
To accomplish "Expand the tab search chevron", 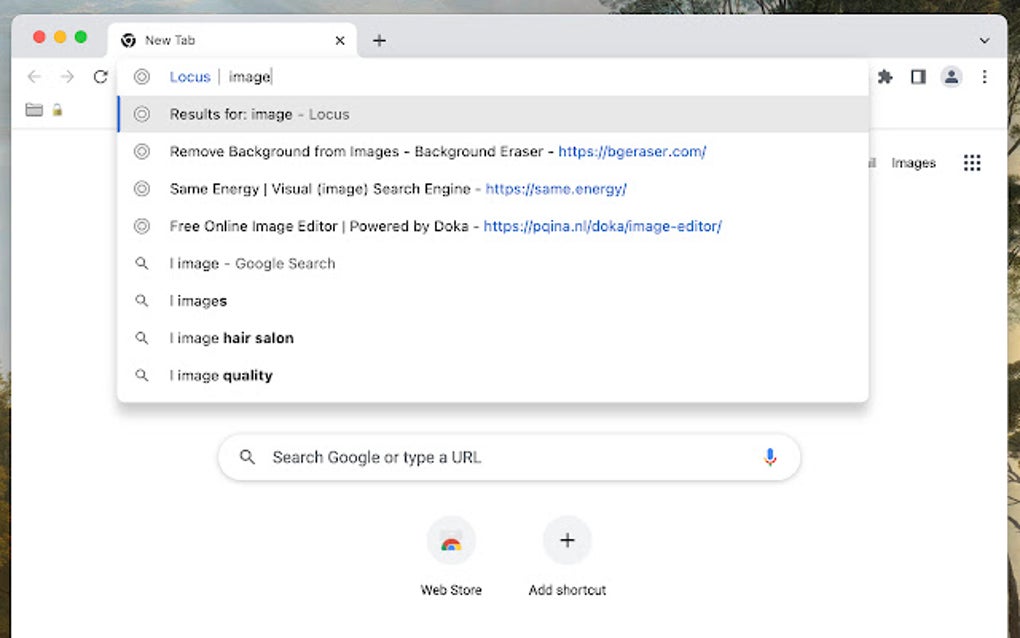I will [984, 40].
